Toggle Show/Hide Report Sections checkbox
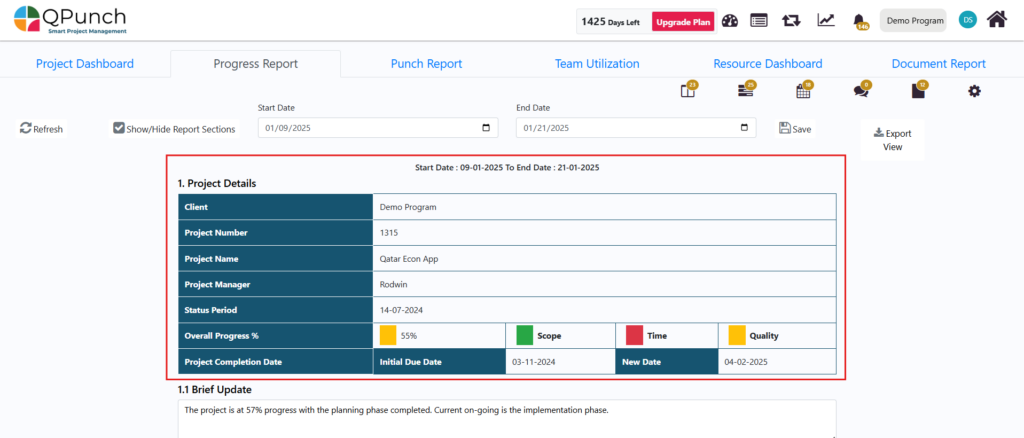The width and height of the screenshot is (1024, 438). [119, 128]
